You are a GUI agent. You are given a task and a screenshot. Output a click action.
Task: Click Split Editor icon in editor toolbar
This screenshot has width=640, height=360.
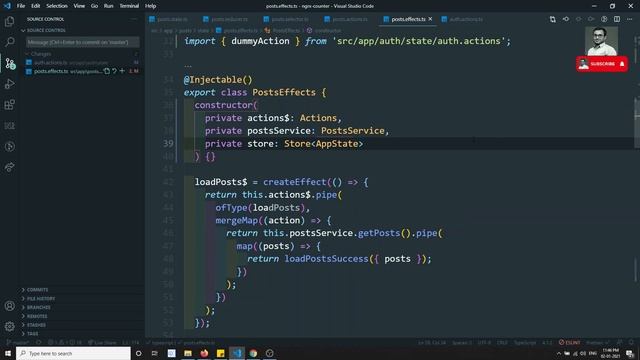point(617,19)
